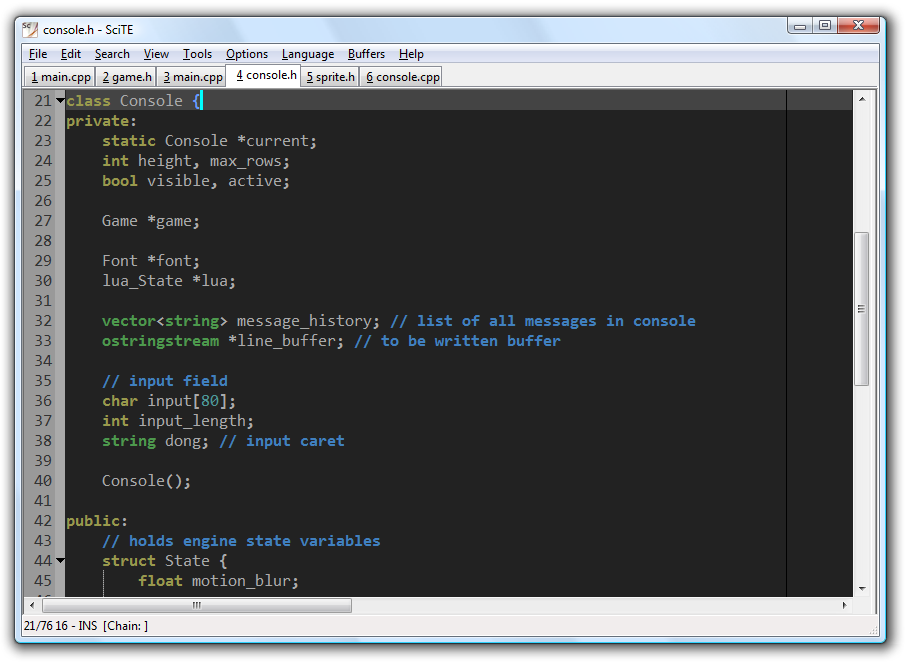Click the vertical scrollbar up arrow
Image resolution: width=914 pixels, height=668 pixels.
862,100
